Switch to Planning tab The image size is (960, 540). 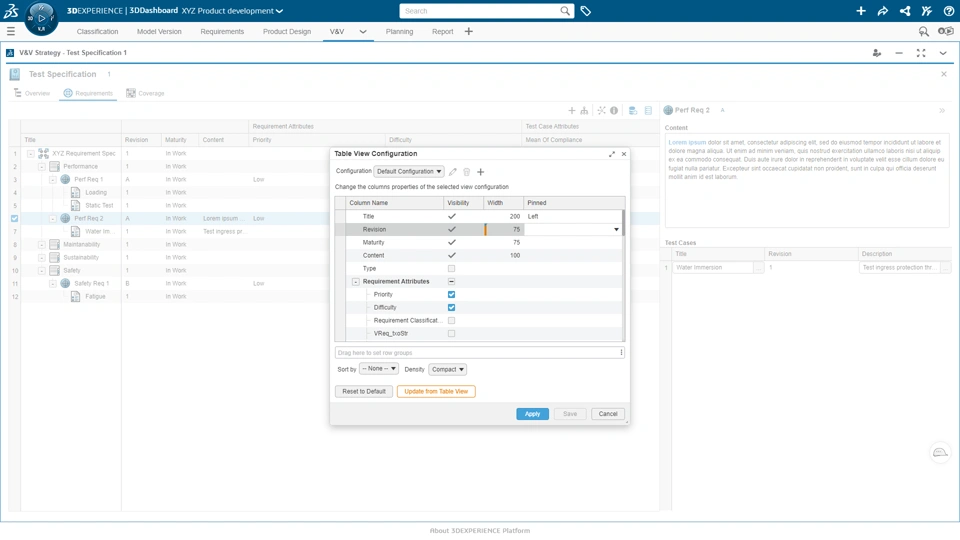399,31
